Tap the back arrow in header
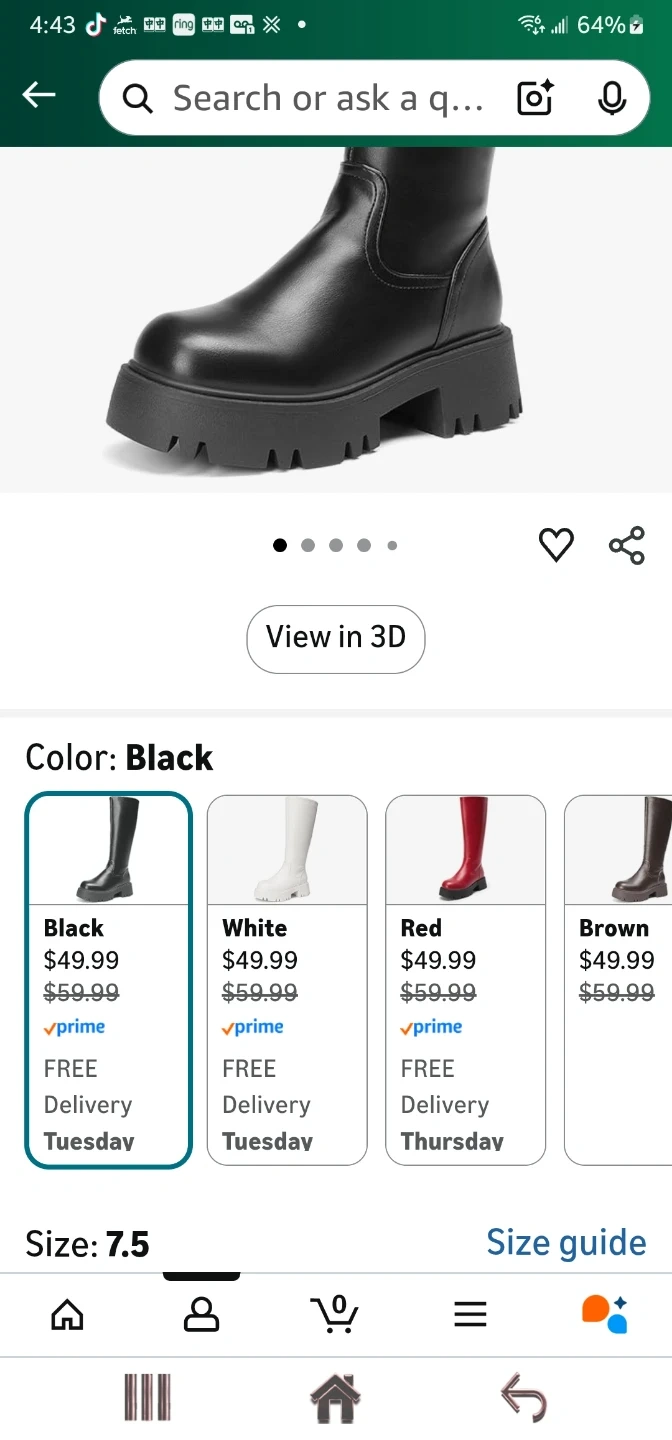Viewport: 672px width, 1440px height. [39, 96]
